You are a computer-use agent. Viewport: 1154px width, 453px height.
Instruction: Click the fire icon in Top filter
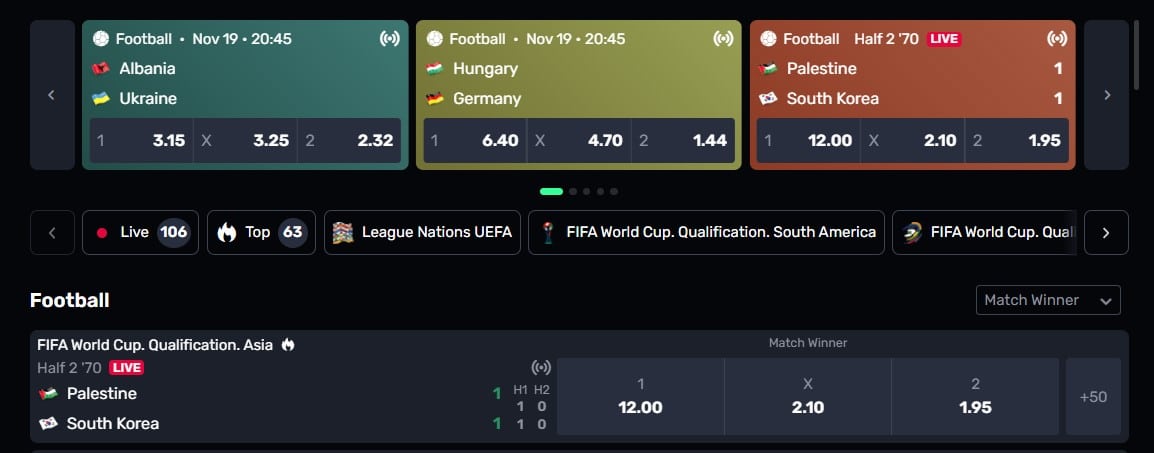[x=227, y=233]
